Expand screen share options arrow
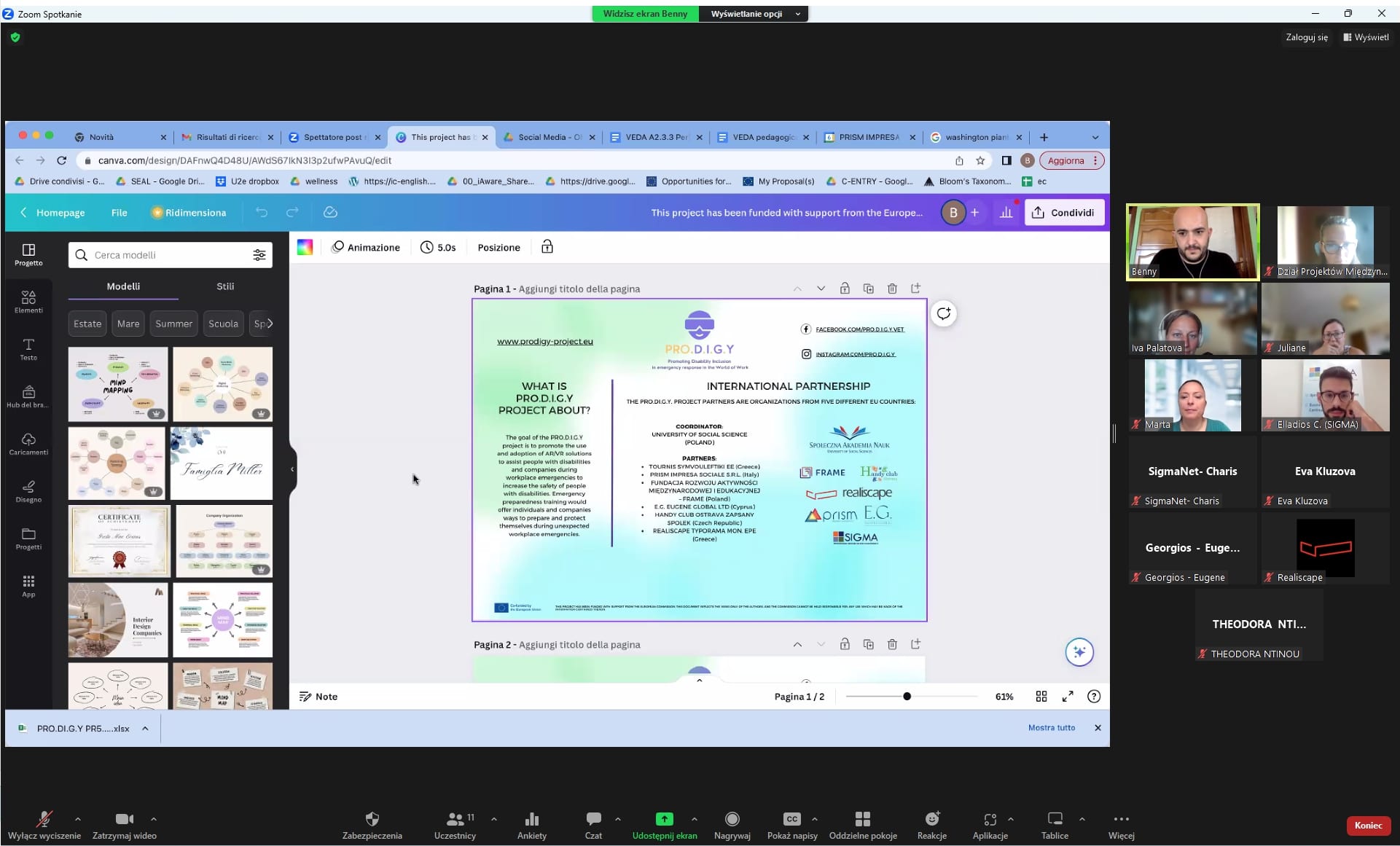 [694, 819]
